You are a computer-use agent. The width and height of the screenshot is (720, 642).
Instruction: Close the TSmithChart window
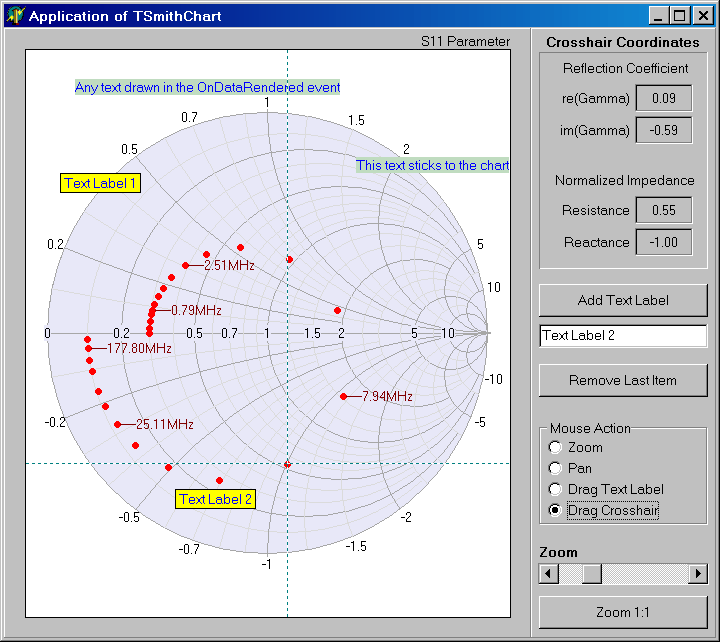click(703, 16)
